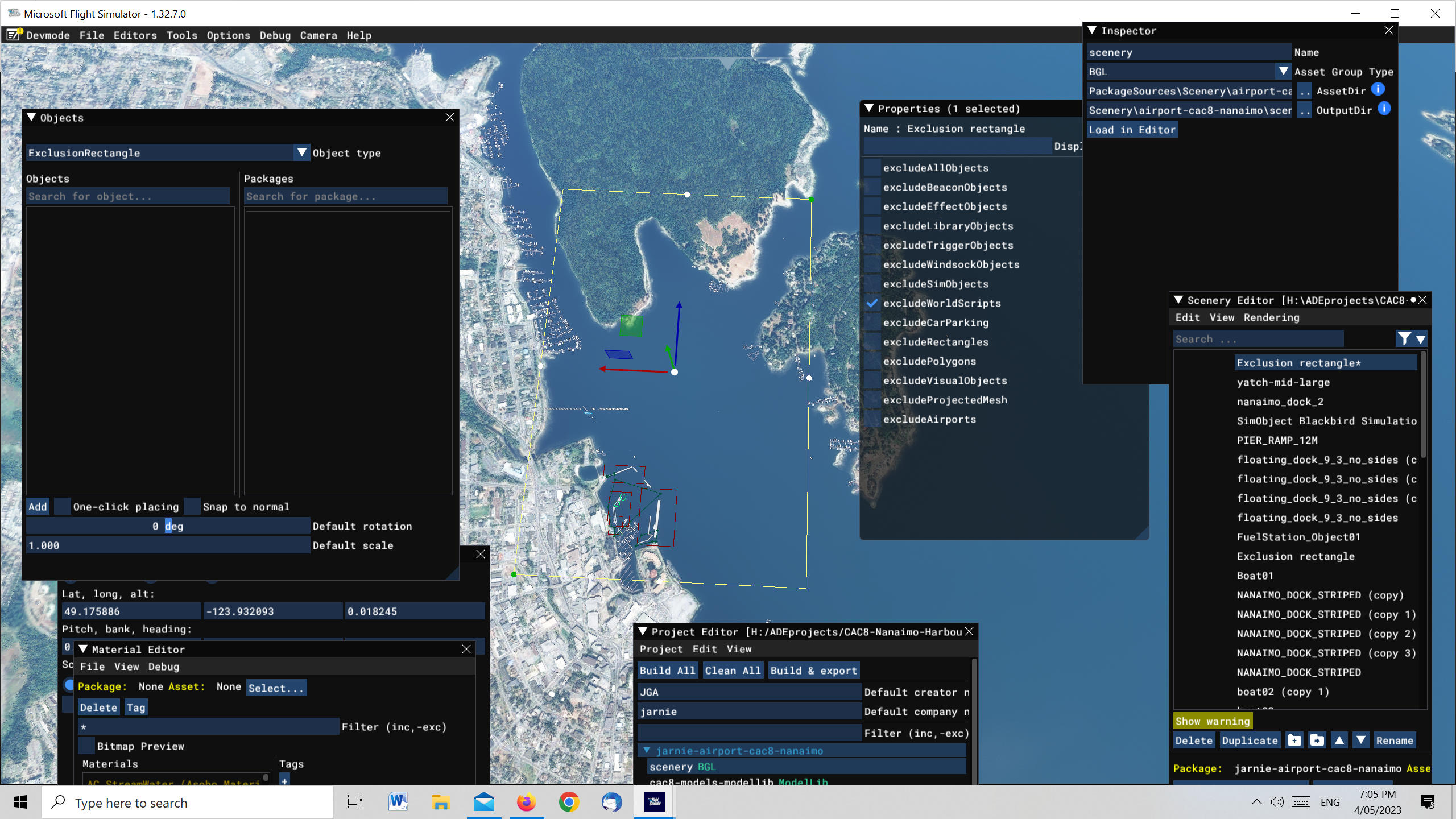Collapse the Material Editor panel
Viewport: 1456px width, 819px height.
tap(83, 649)
